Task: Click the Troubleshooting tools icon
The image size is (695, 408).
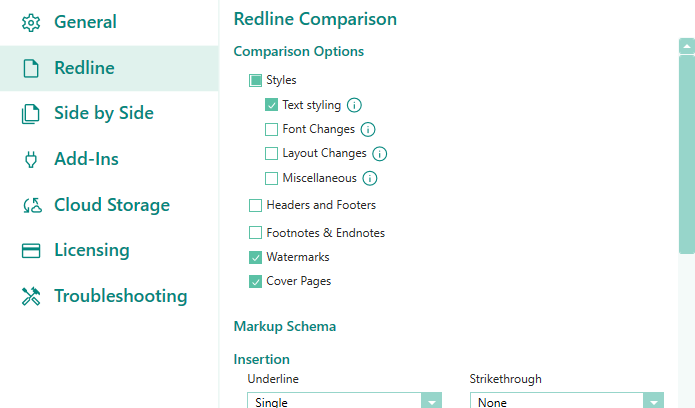Action: click(31, 296)
